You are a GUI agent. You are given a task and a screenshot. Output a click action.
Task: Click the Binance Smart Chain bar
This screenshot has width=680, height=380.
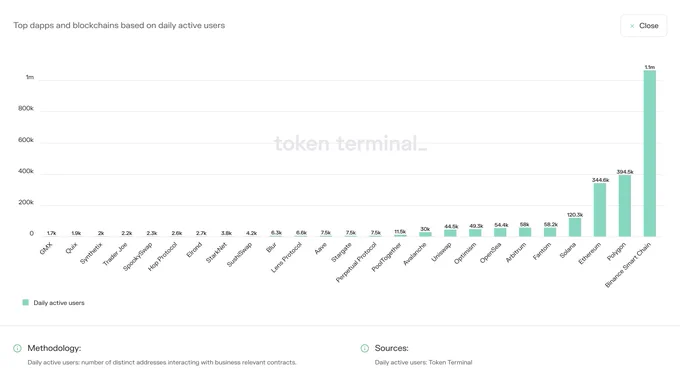[x=650, y=154]
